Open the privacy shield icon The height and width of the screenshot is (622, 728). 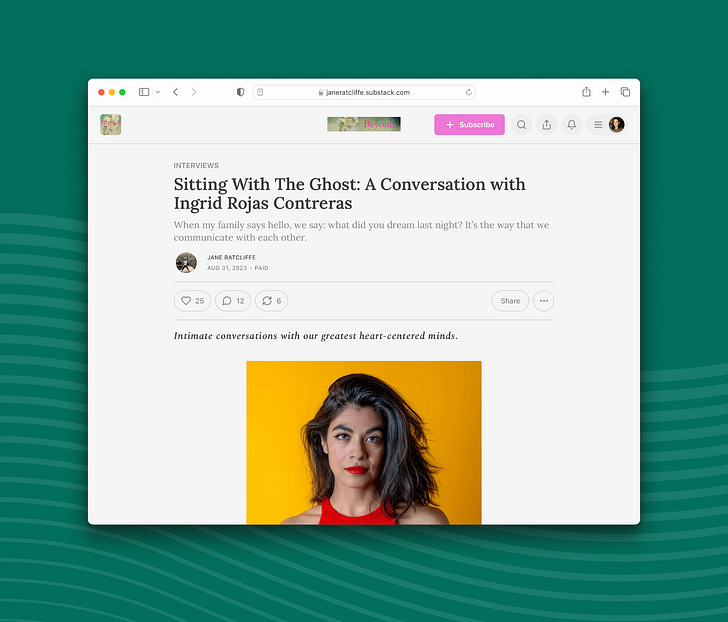tap(240, 92)
